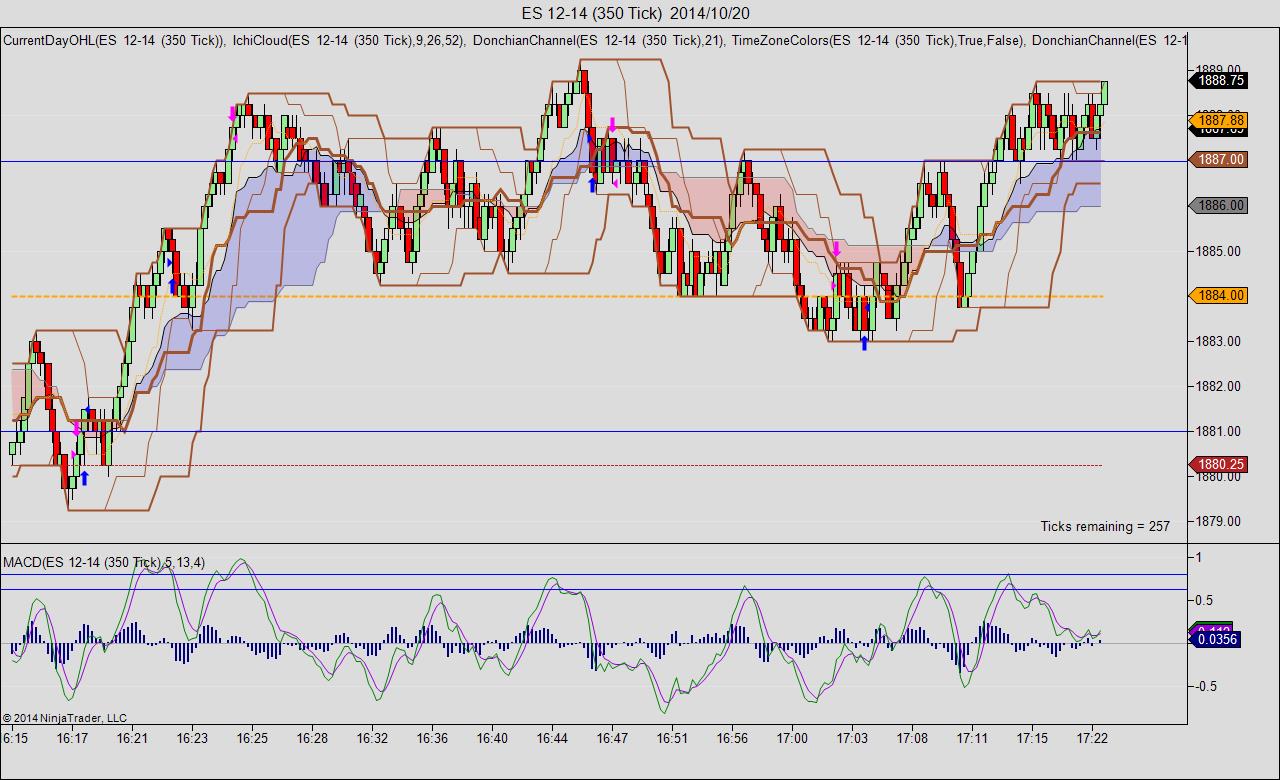Click the 17:00 time axis label
The width and height of the screenshot is (1280, 780).
tap(792, 739)
